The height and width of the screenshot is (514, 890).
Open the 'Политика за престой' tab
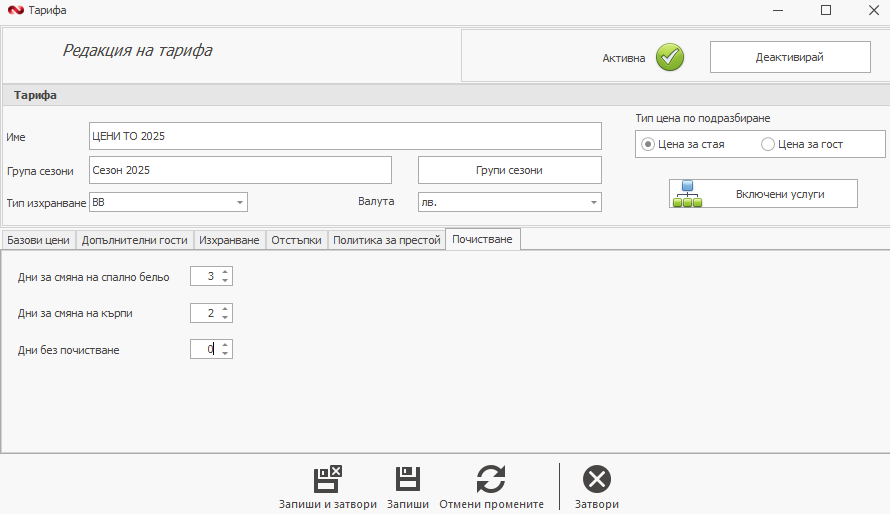(386, 240)
